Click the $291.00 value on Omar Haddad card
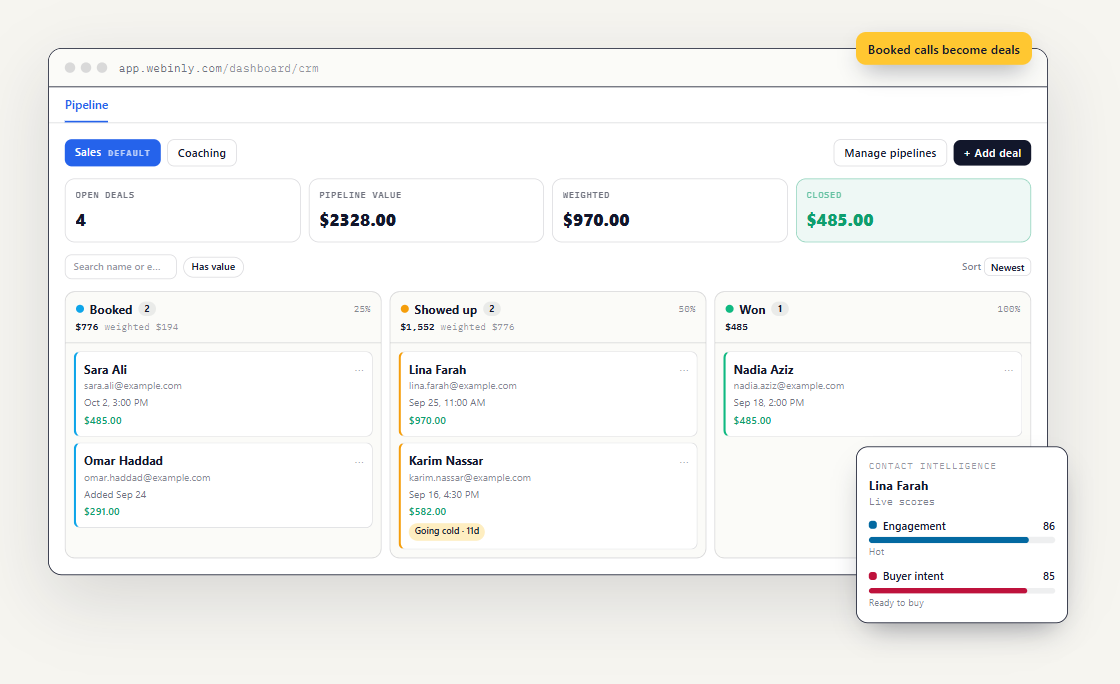Viewport: 1120px width, 684px height. tap(102, 512)
